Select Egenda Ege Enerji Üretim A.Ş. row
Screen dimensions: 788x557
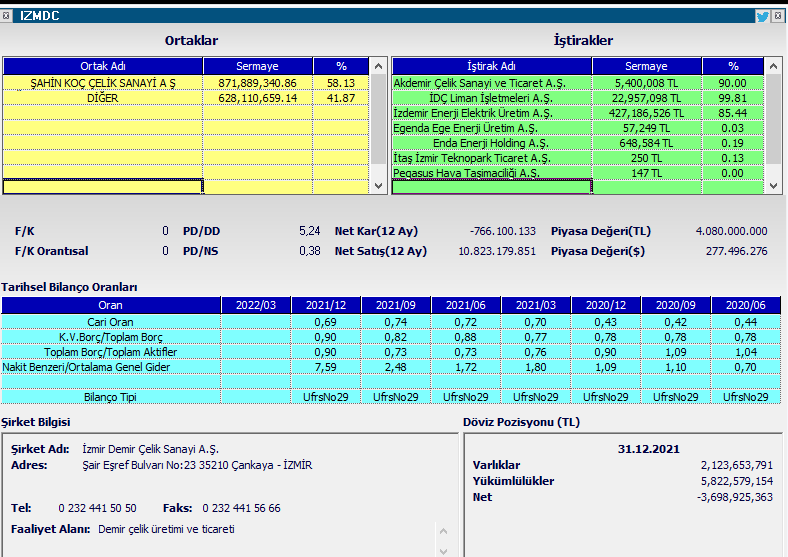click(x=578, y=128)
